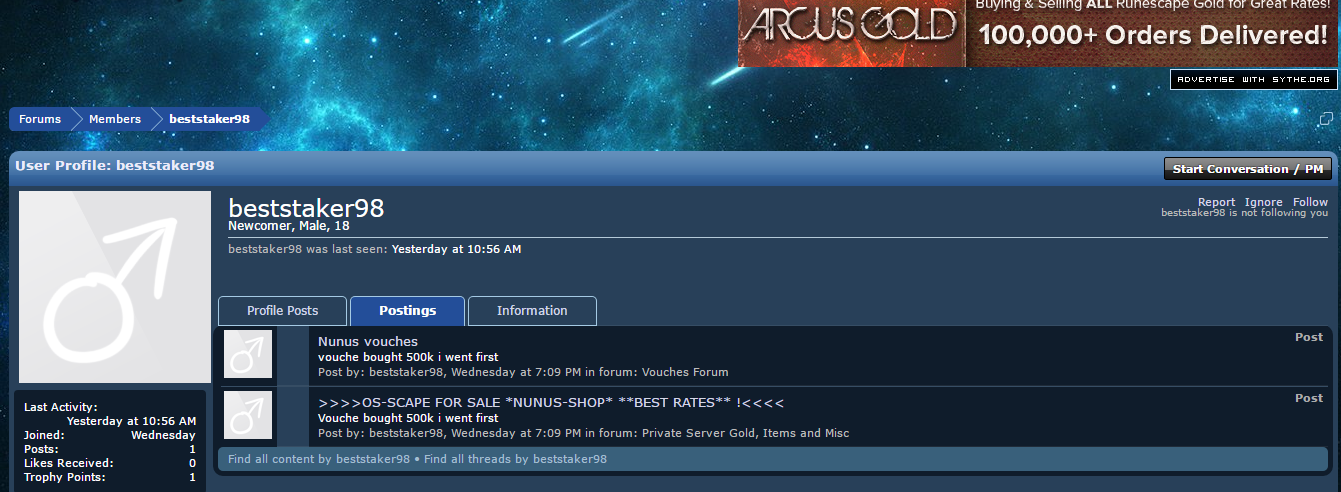Switch to Information tab
Viewport: 1341px width, 492px height.
coord(532,311)
